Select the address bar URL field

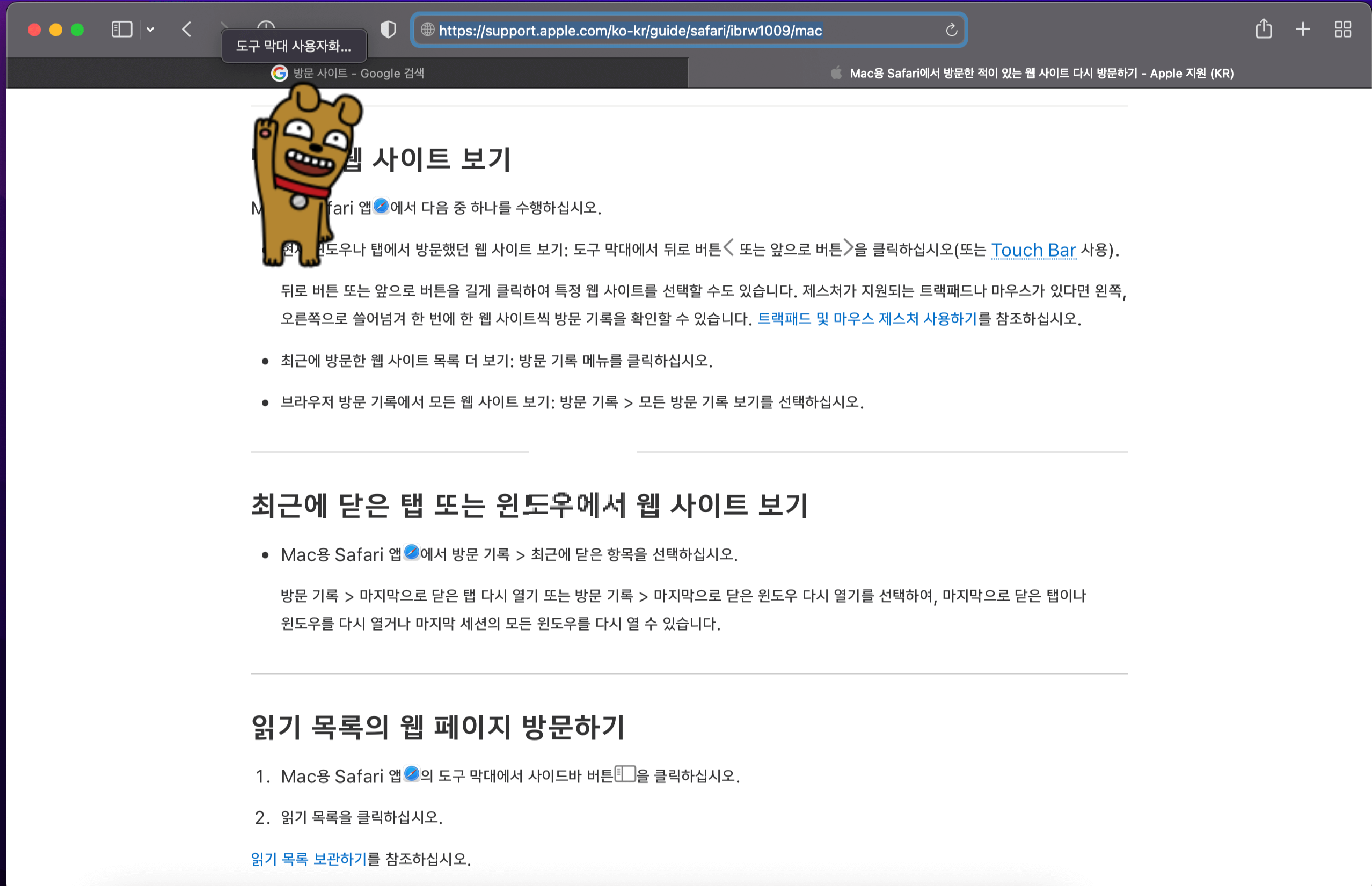(x=688, y=30)
